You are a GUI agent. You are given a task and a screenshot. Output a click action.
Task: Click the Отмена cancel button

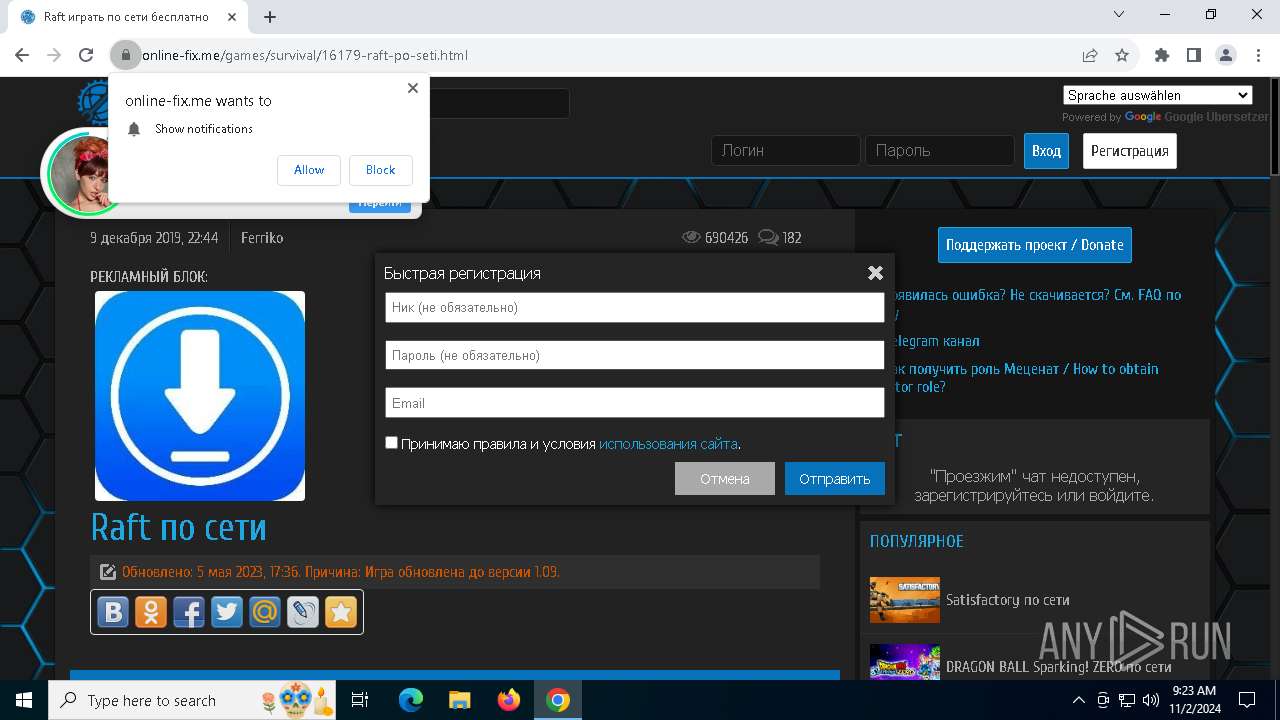(725, 478)
